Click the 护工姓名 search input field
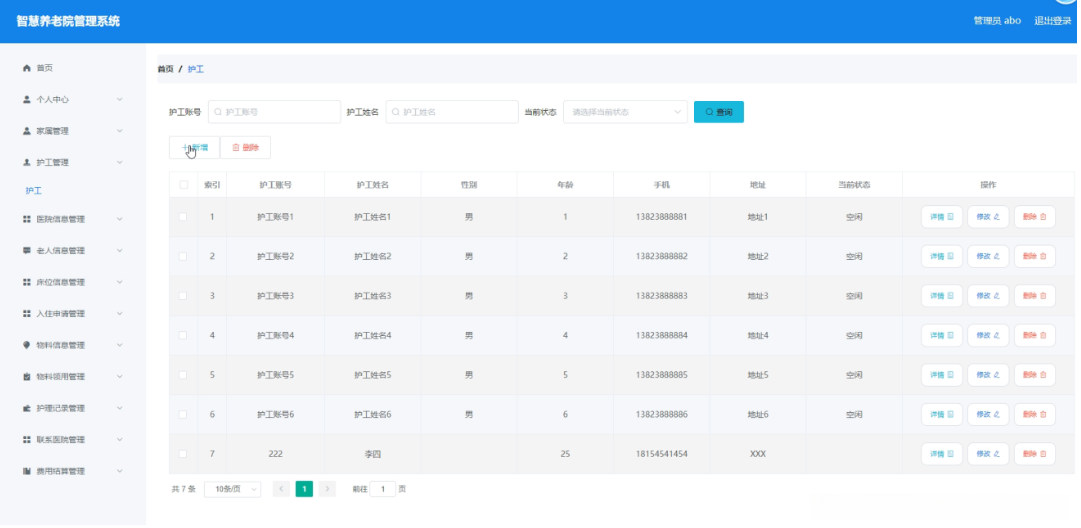The width and height of the screenshot is (1081, 528). pyautogui.click(x=452, y=112)
